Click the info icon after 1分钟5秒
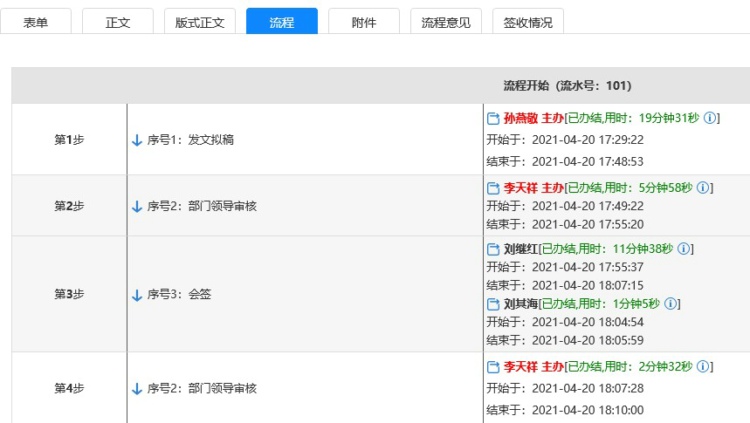The image size is (750, 423). click(x=671, y=304)
